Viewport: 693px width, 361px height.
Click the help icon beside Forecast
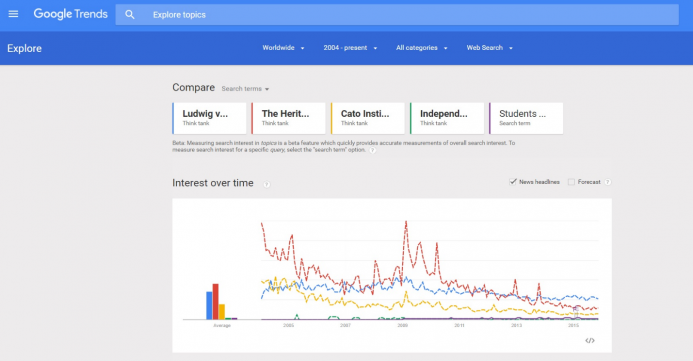(608, 182)
